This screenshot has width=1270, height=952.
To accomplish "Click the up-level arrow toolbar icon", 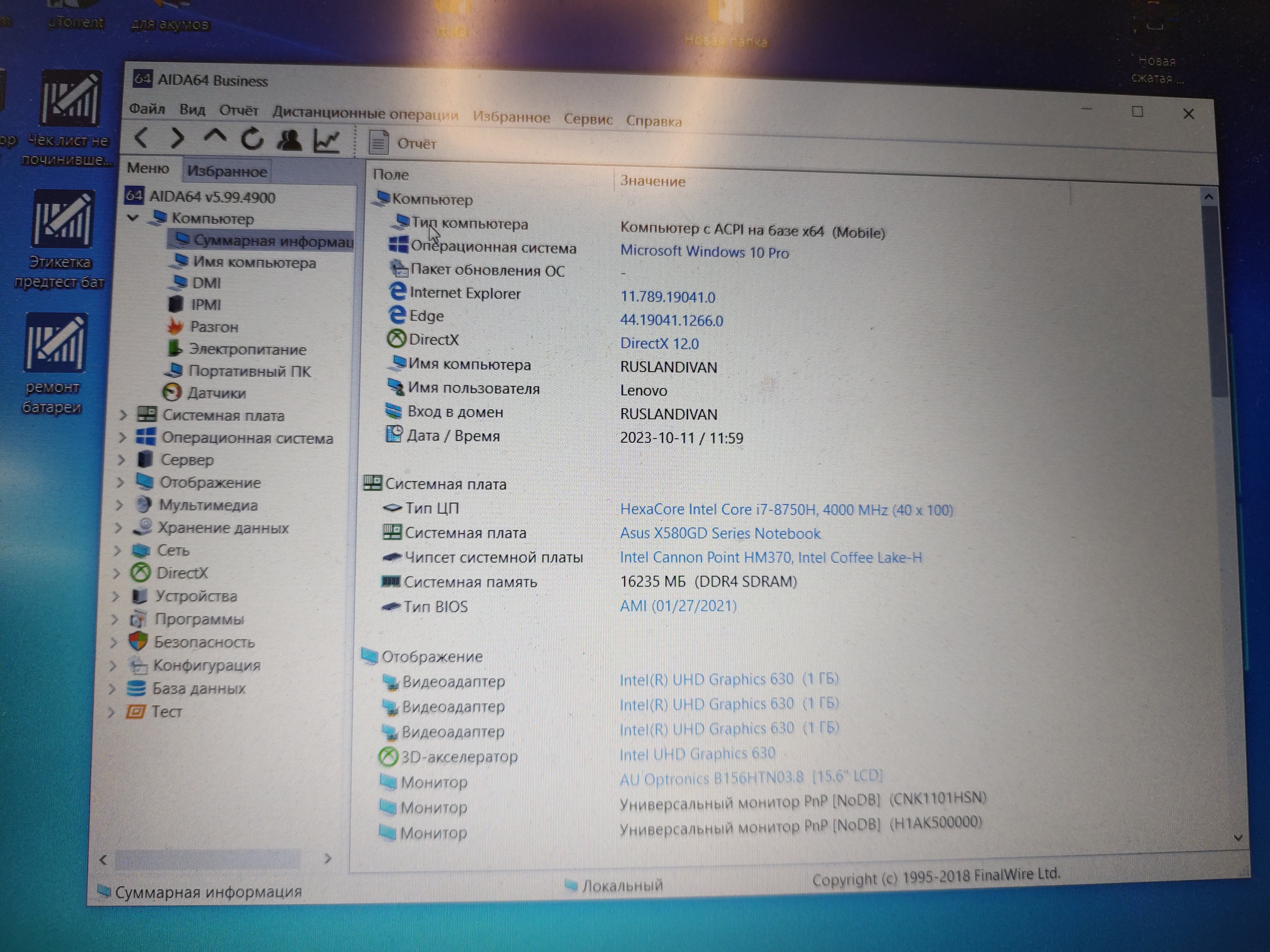I will click(215, 137).
